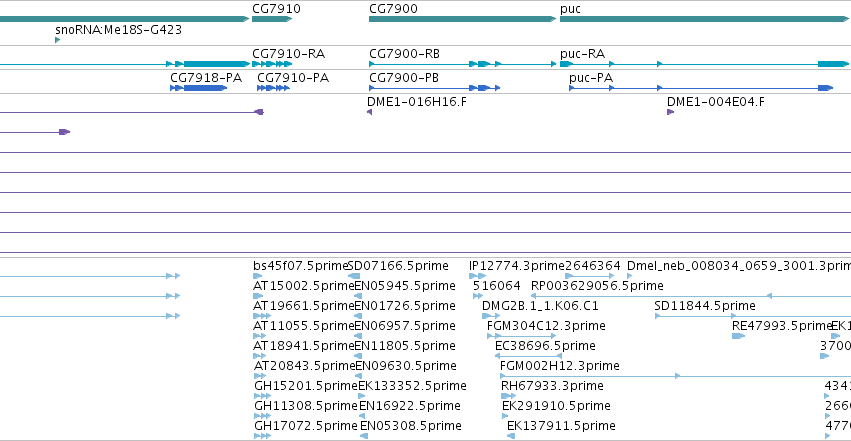Click the EN09630.5prime EST label
Screen dimensions: 851x441
tap(405, 366)
